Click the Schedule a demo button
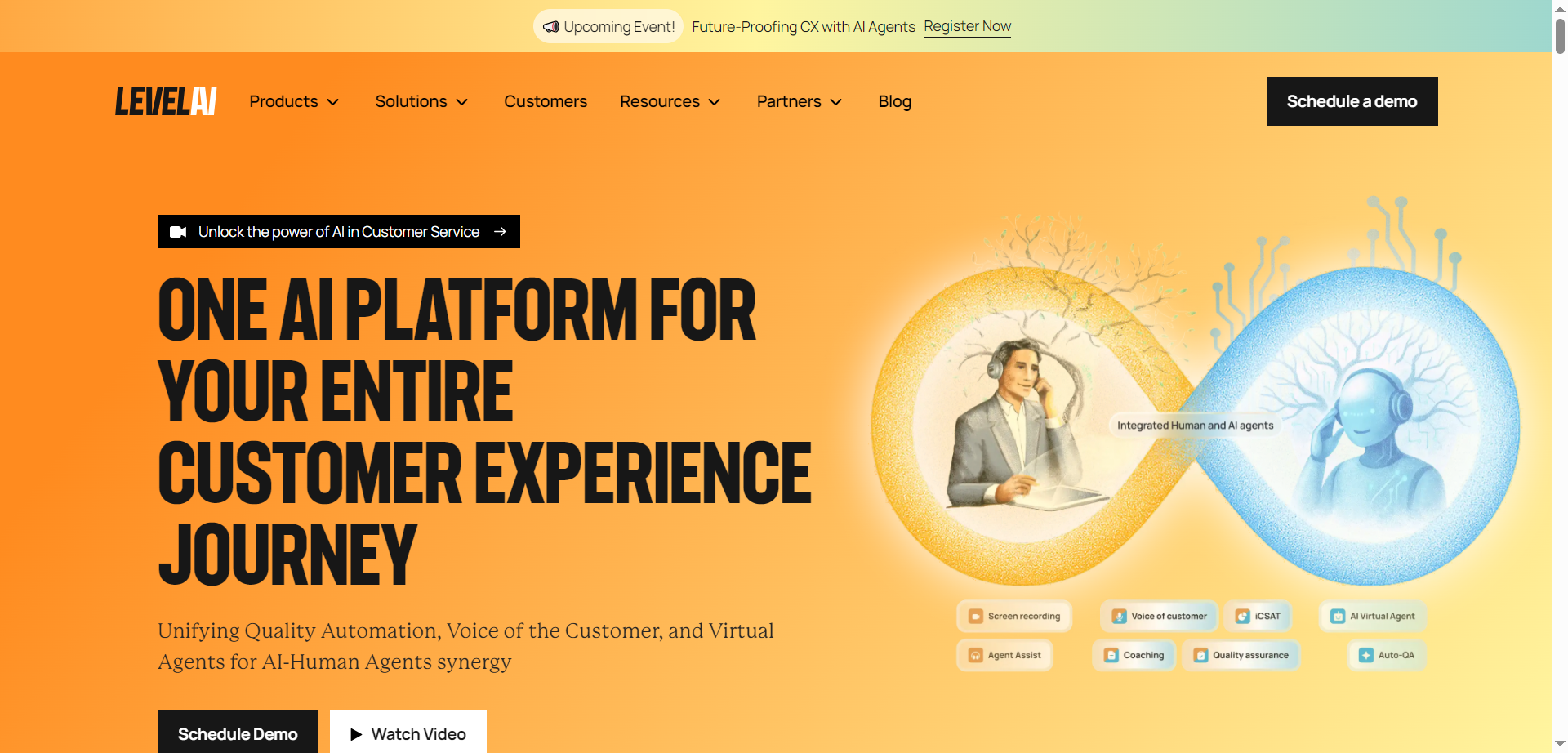This screenshot has height=753, width=1568. [x=1352, y=101]
